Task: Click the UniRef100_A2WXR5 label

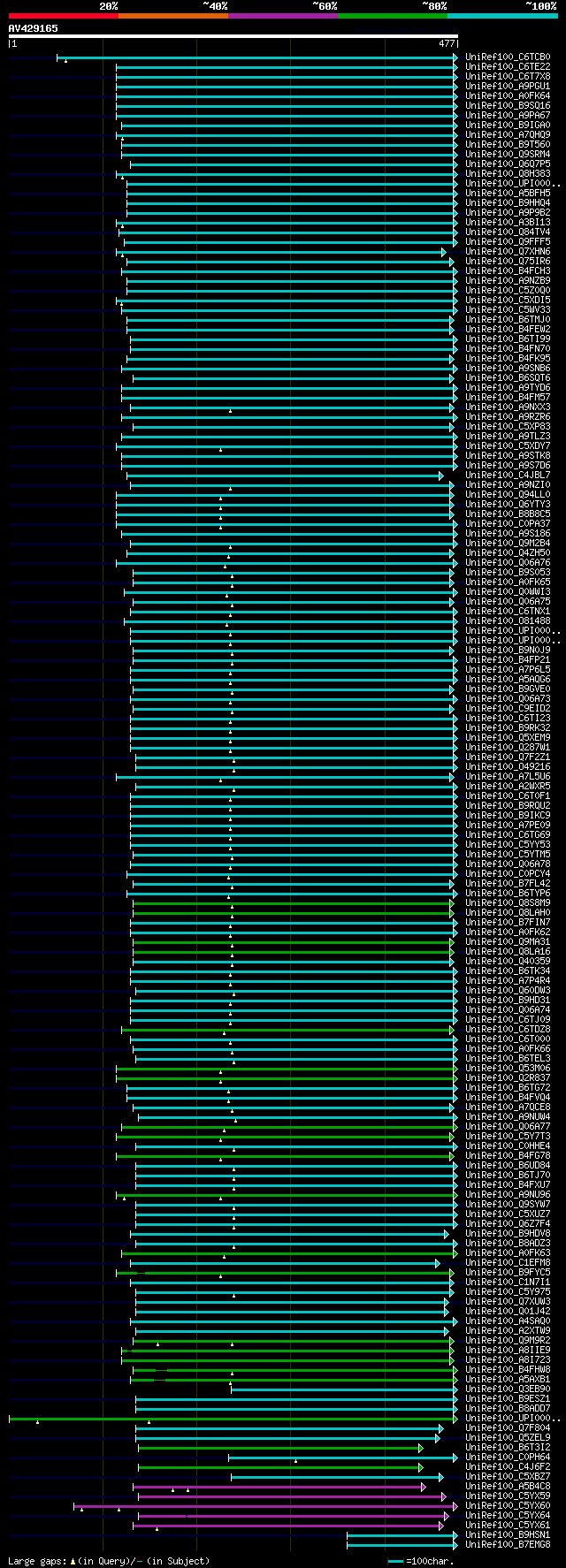Action: [x=508, y=787]
